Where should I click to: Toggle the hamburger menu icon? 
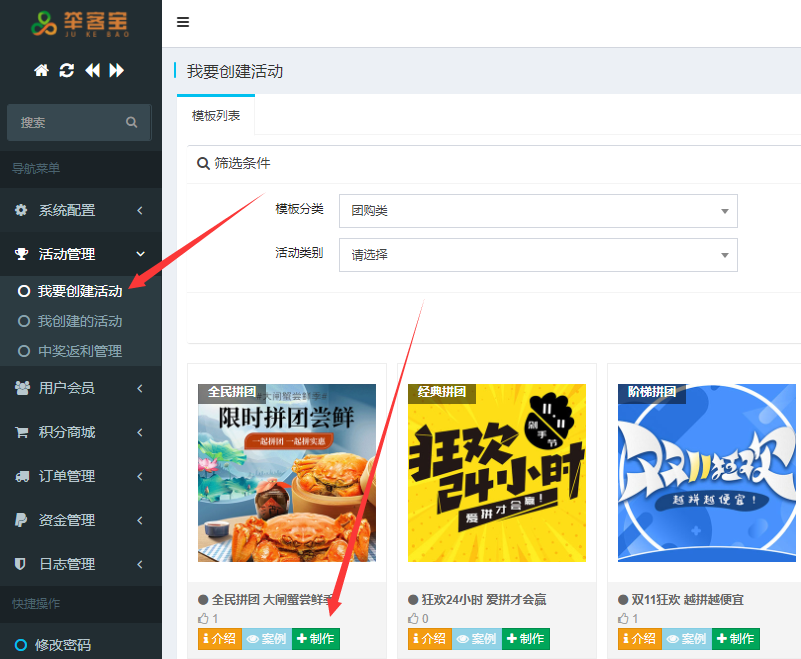click(183, 22)
